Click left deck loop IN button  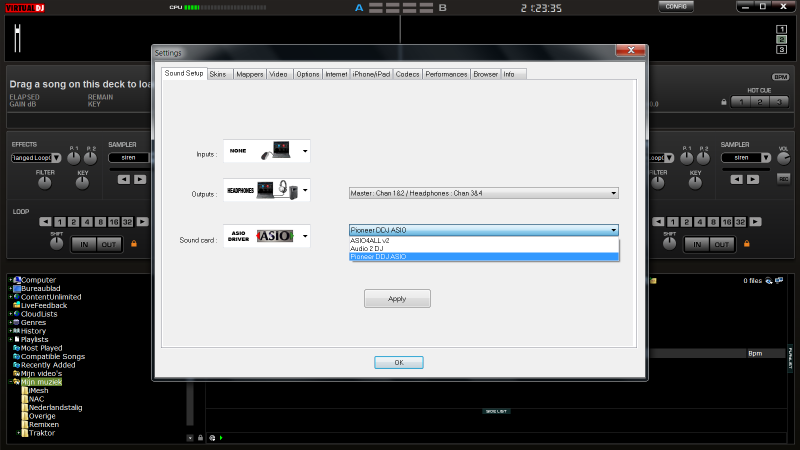point(84,244)
